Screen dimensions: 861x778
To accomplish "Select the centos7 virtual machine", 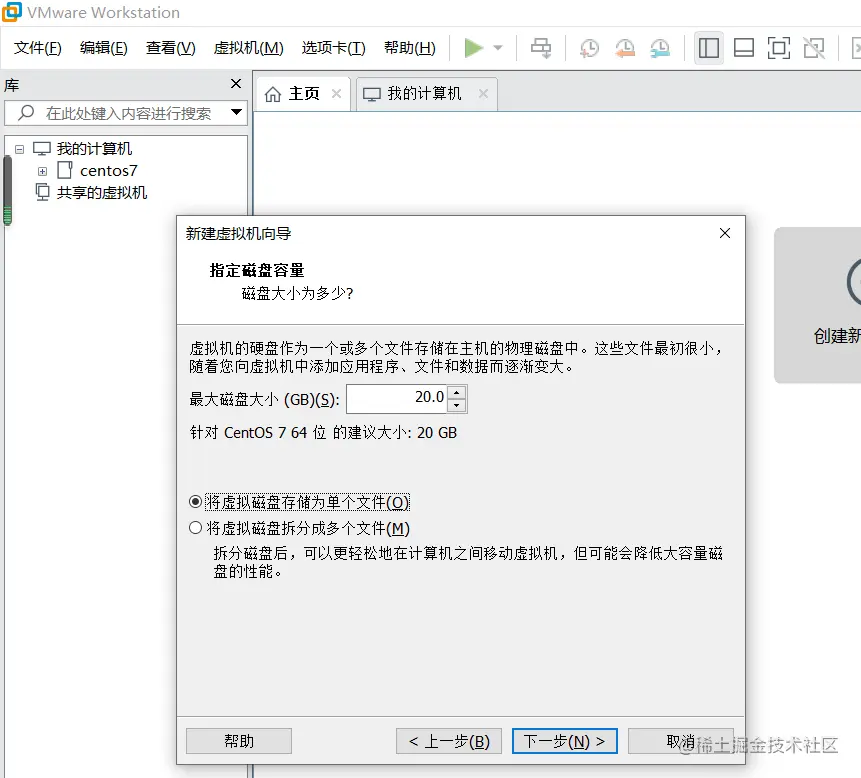I will 109,171.
